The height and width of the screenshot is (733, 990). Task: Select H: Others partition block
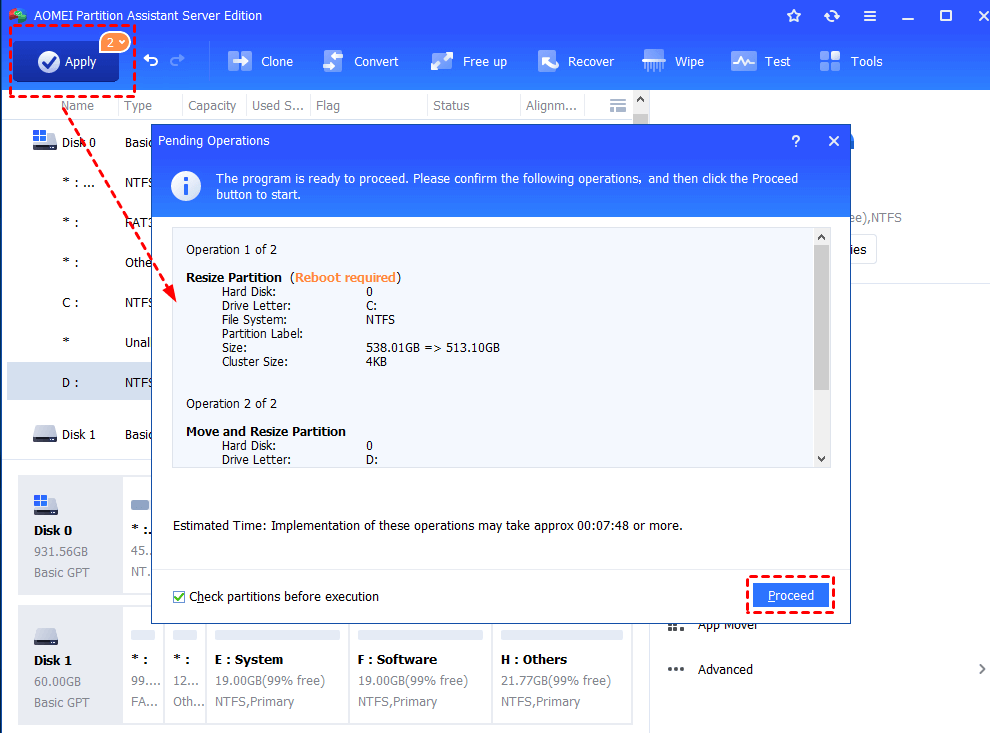tap(562, 674)
